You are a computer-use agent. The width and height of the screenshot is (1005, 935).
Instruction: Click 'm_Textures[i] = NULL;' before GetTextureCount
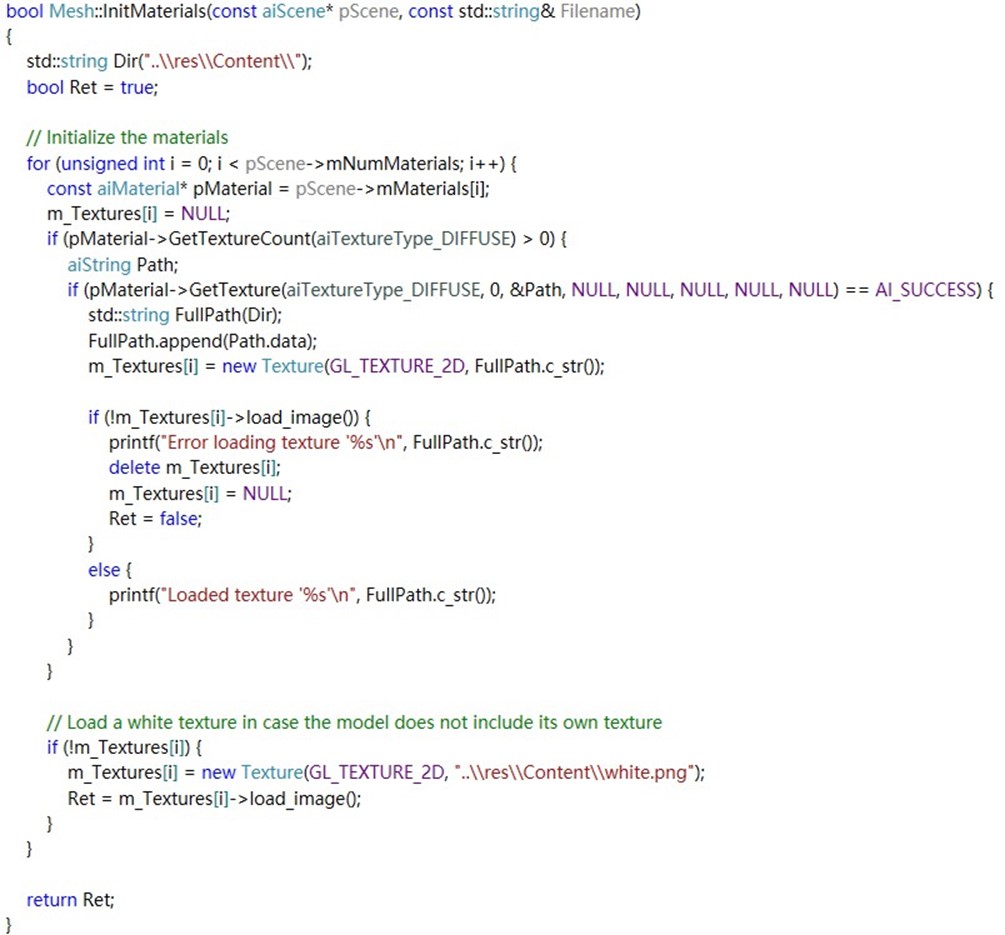coord(138,214)
